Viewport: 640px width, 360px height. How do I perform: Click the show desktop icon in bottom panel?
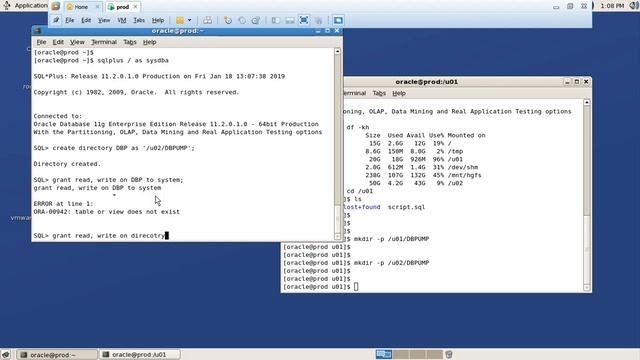6,355
